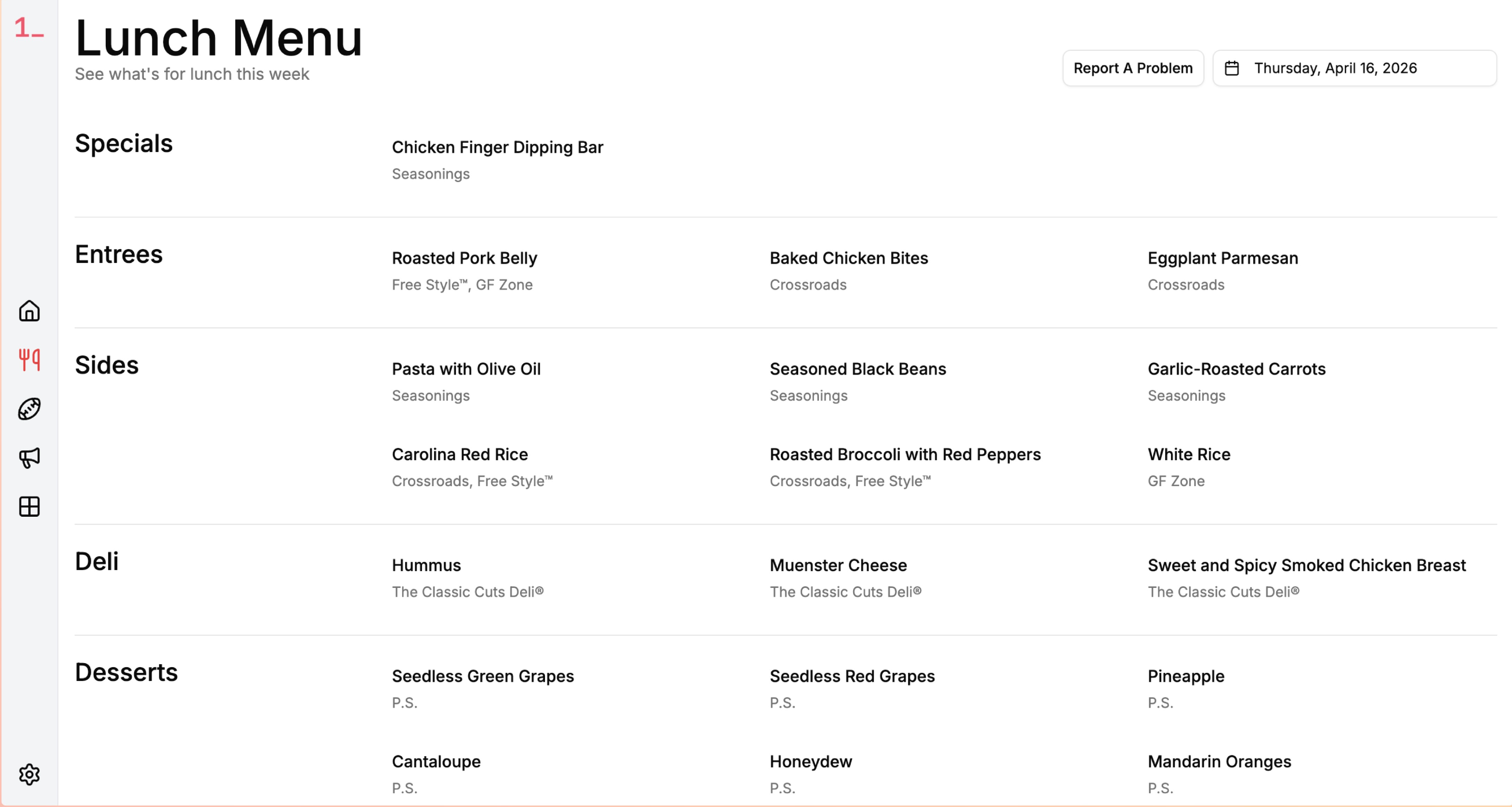Click the Report A Problem button
The image size is (1512, 807).
pos(1133,68)
